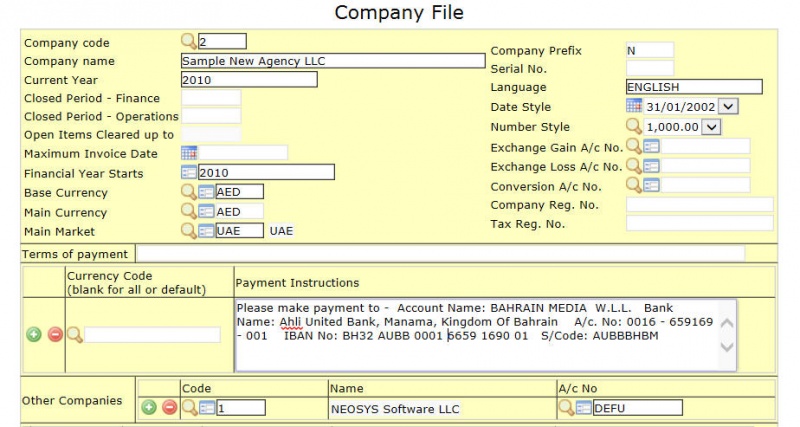The image size is (800, 427).
Task: Click the Maximum Invoice Date field
Action: tap(243, 153)
